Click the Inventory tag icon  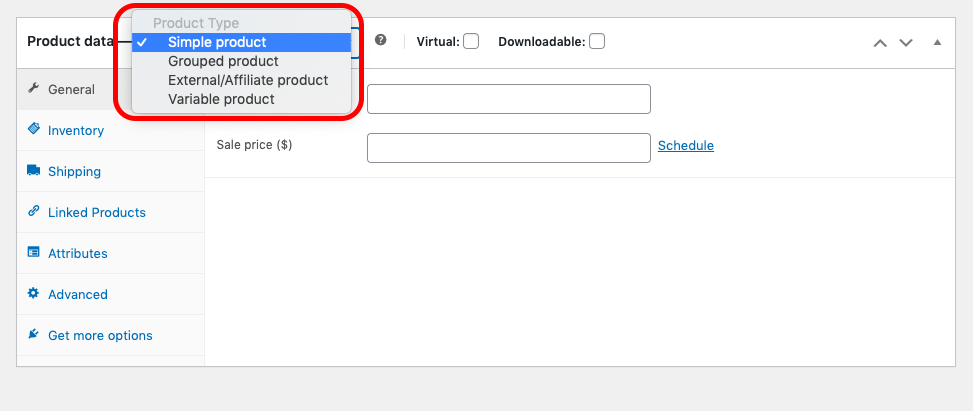(x=34, y=129)
